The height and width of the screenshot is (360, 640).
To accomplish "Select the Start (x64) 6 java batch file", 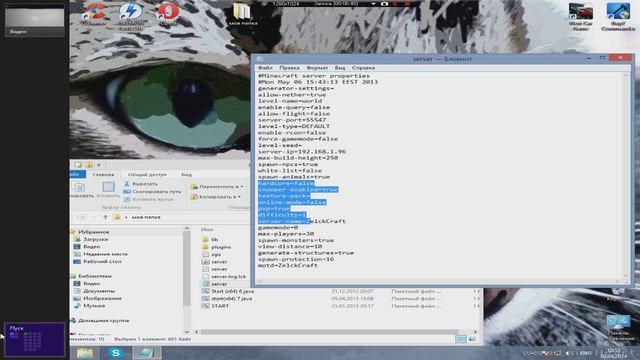I will [x=232, y=291].
